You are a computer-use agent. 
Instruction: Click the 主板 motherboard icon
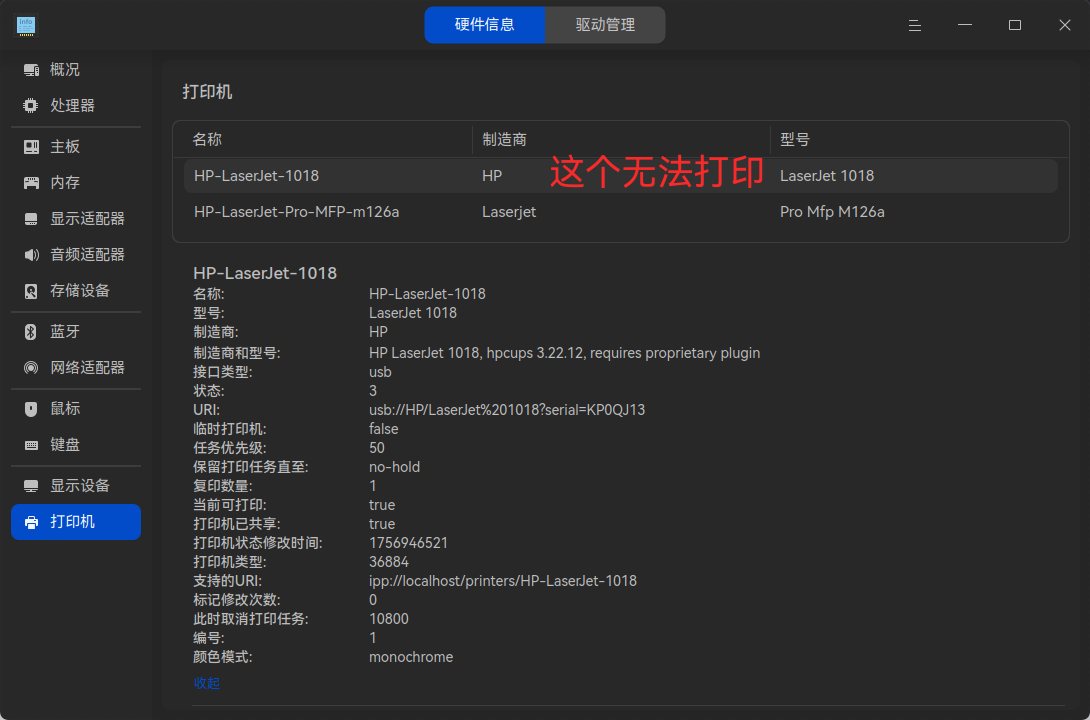click(x=31, y=147)
